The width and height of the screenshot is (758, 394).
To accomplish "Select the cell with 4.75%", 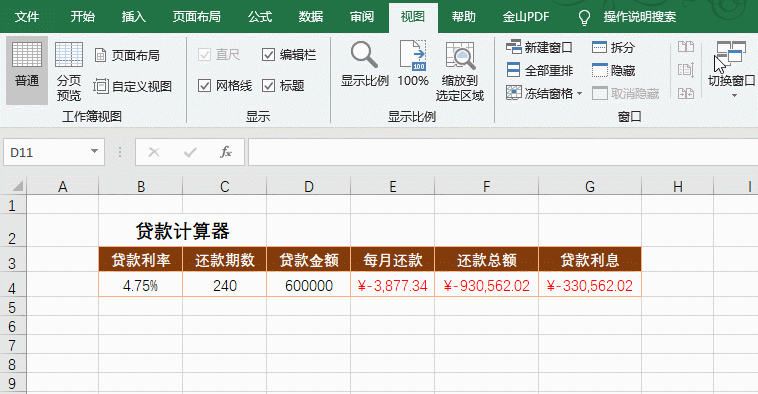I will (141, 285).
